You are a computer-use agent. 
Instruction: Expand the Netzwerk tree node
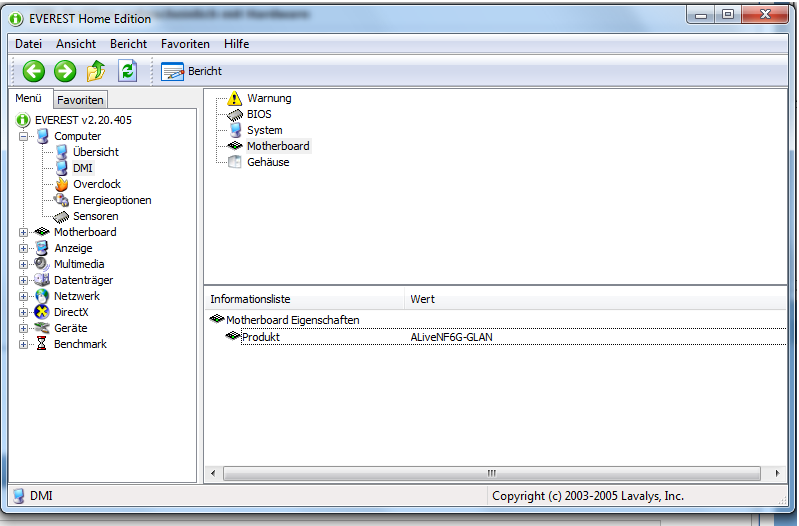tap(23, 296)
